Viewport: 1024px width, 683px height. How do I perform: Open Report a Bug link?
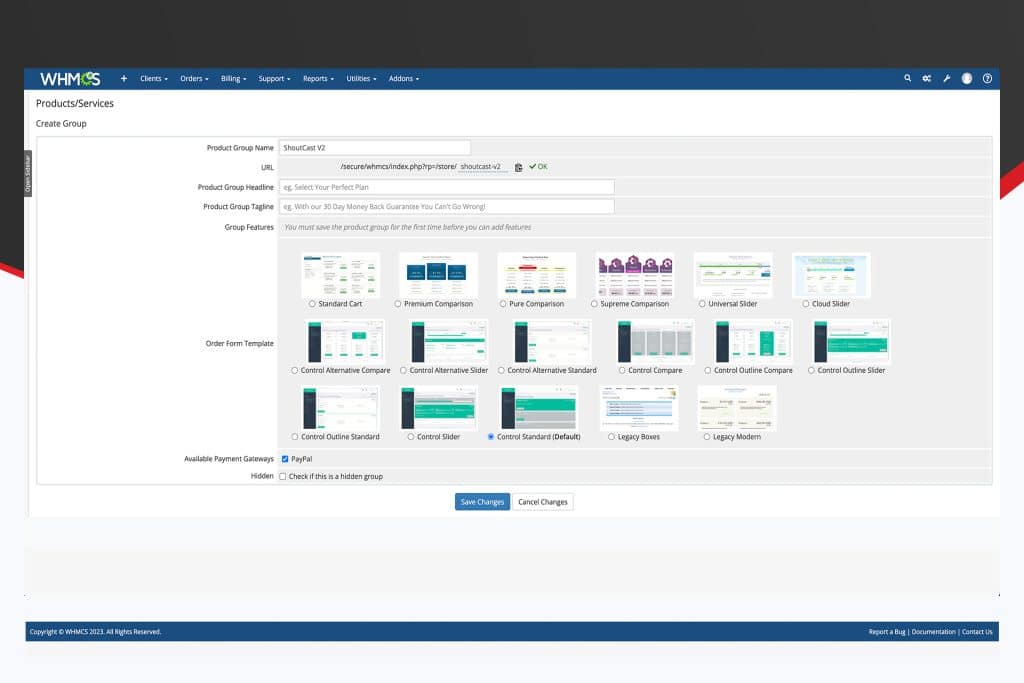click(x=886, y=631)
